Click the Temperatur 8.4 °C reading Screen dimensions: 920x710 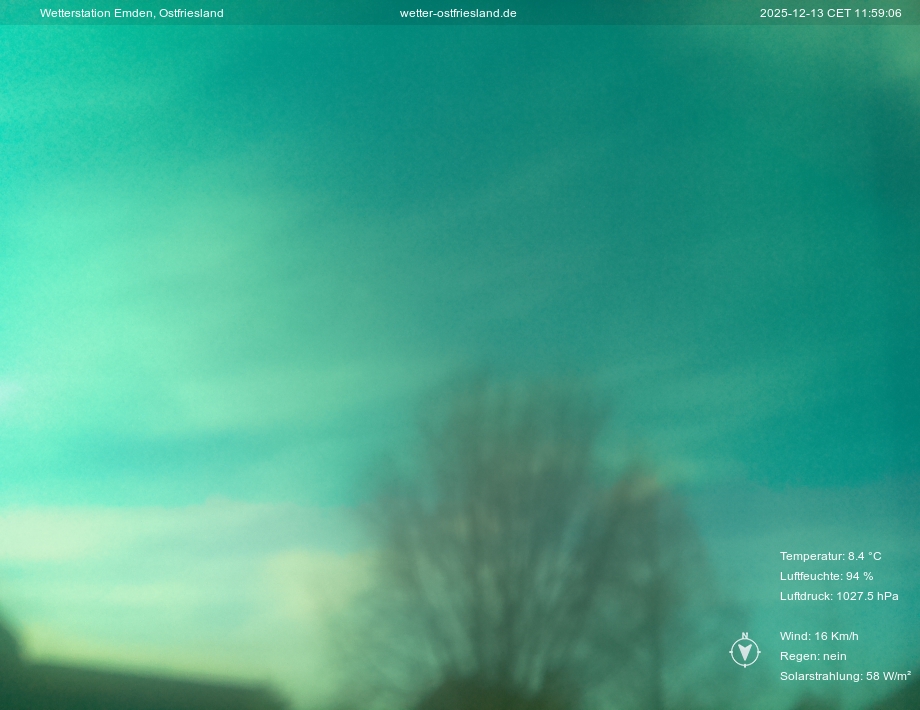830,556
